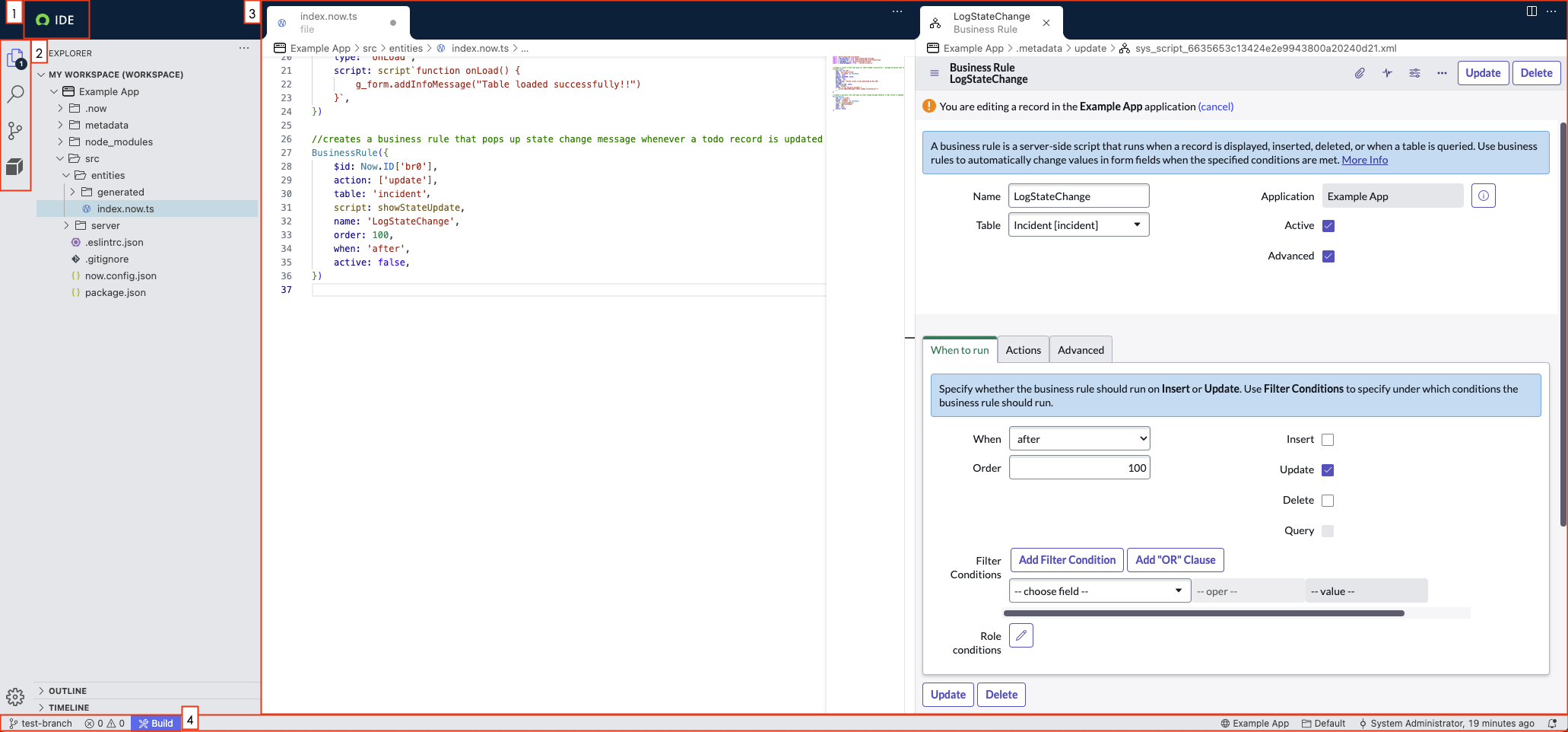Open the Source Control view icon

click(x=15, y=131)
